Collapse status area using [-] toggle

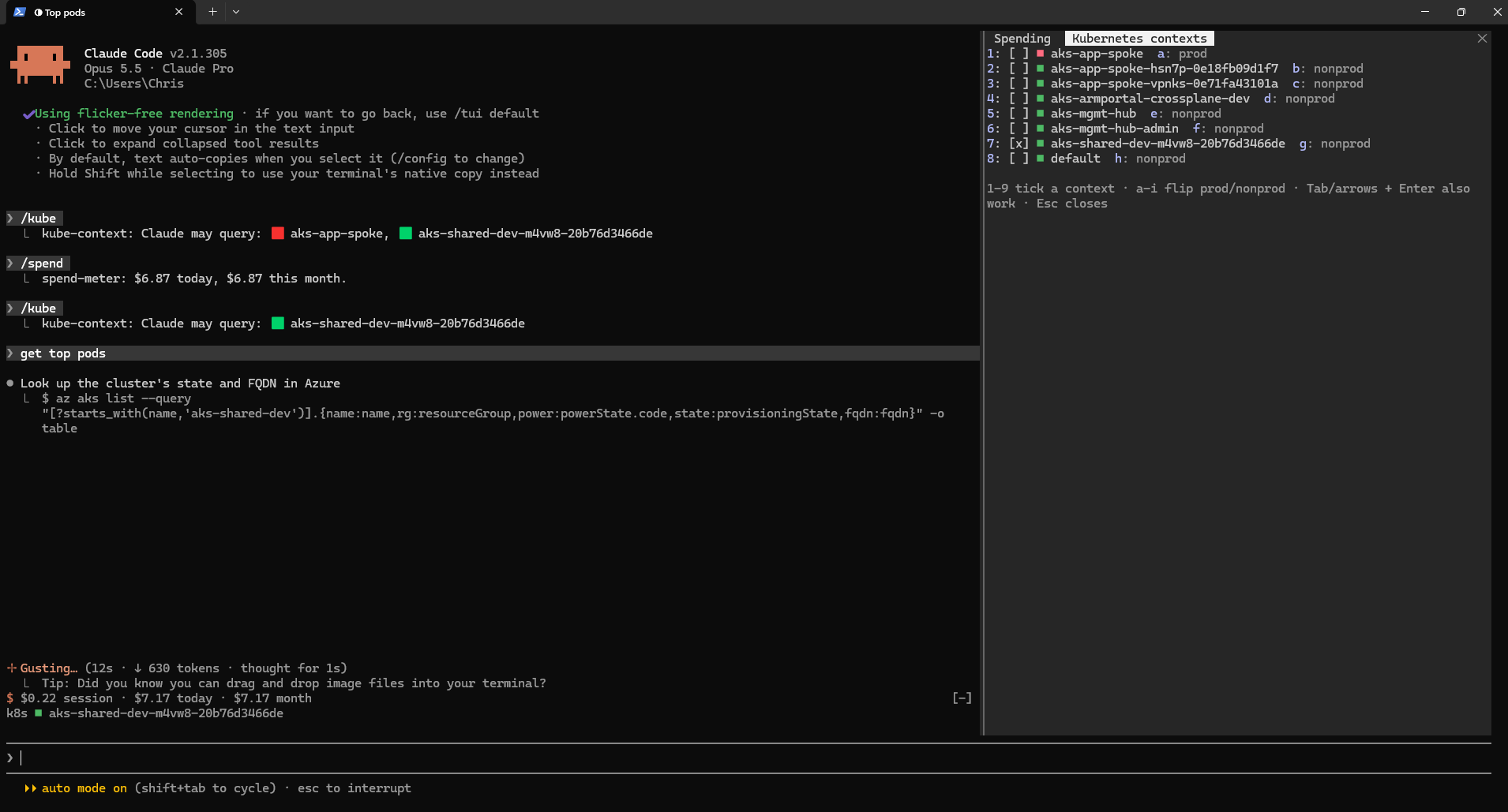click(962, 698)
